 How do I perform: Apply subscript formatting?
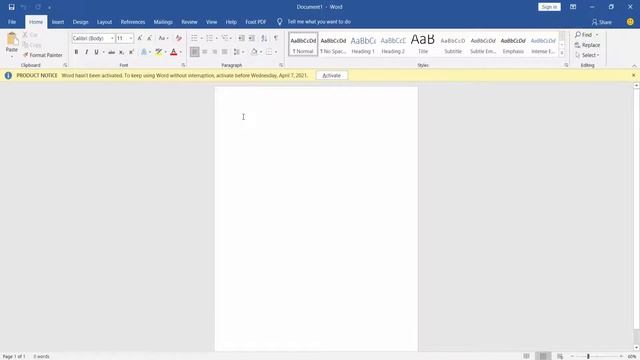(122, 52)
